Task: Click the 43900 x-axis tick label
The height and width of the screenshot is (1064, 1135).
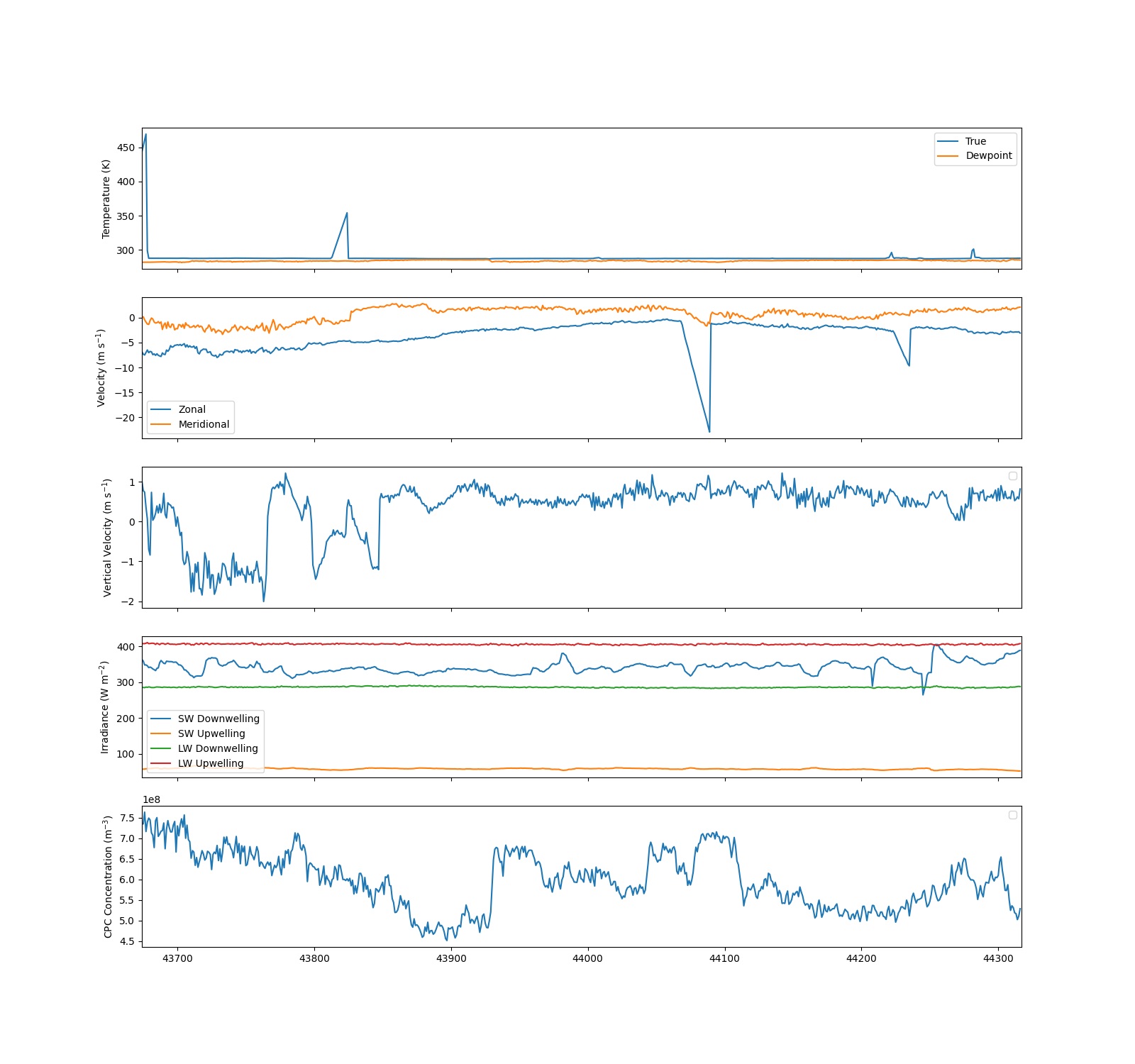Action: pyautogui.click(x=451, y=958)
